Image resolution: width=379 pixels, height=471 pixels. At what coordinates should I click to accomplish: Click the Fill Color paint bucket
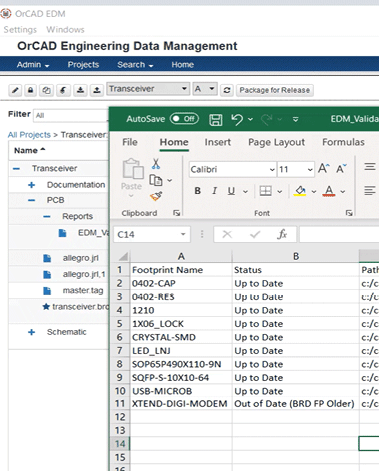pos(300,191)
